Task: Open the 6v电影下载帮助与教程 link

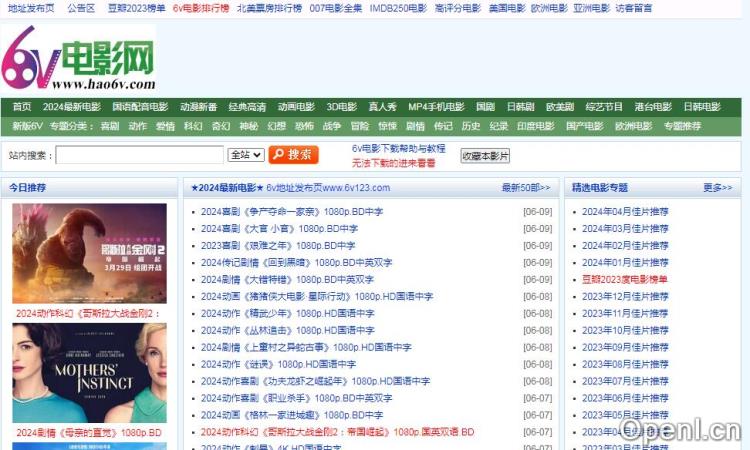Action: (398, 148)
